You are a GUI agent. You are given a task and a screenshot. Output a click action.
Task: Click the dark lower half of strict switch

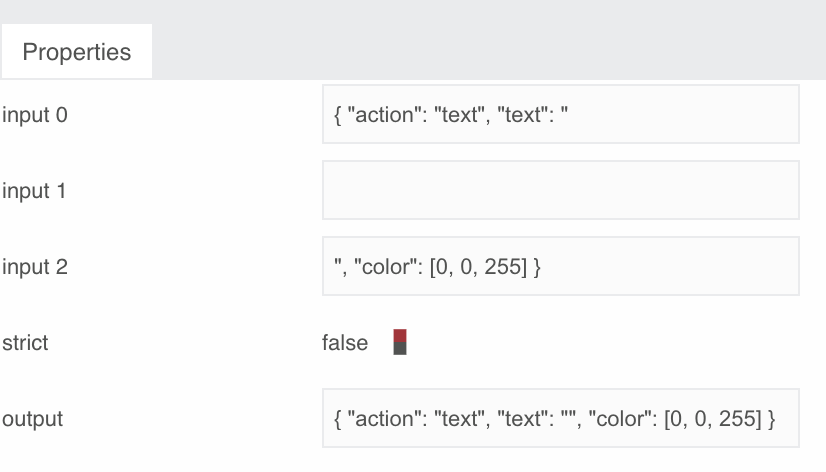coord(400,349)
